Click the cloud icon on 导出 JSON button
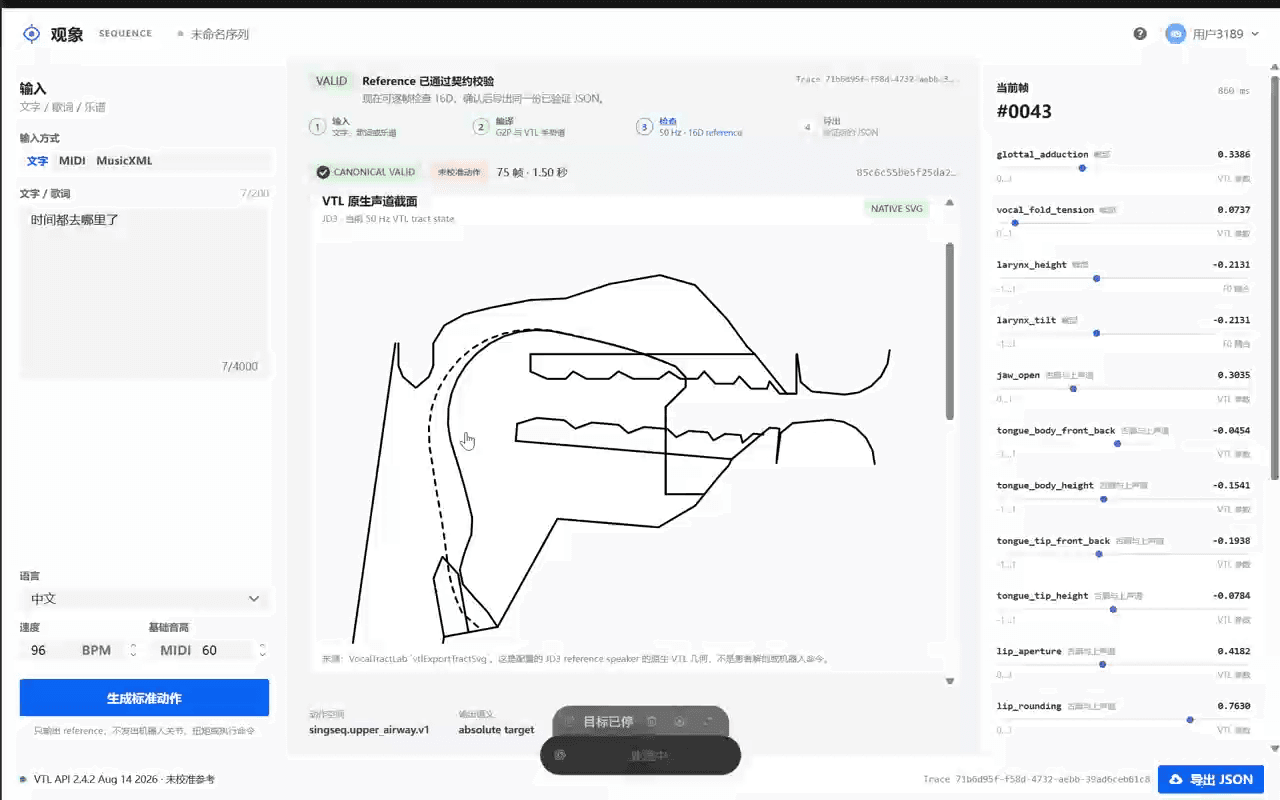 1177,779
